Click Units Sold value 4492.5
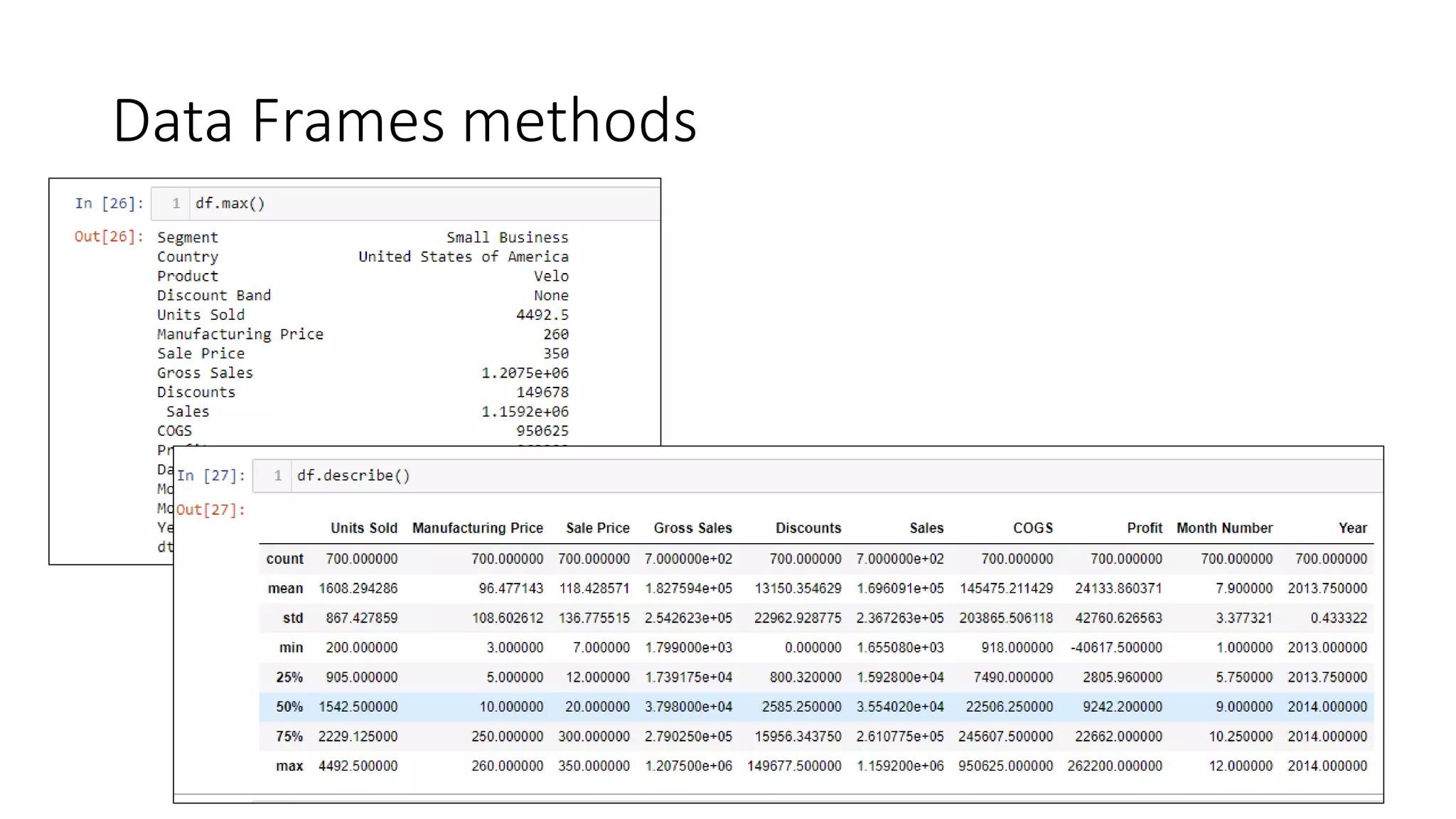Screen dimensions: 1456x819 pyautogui.click(x=542, y=315)
